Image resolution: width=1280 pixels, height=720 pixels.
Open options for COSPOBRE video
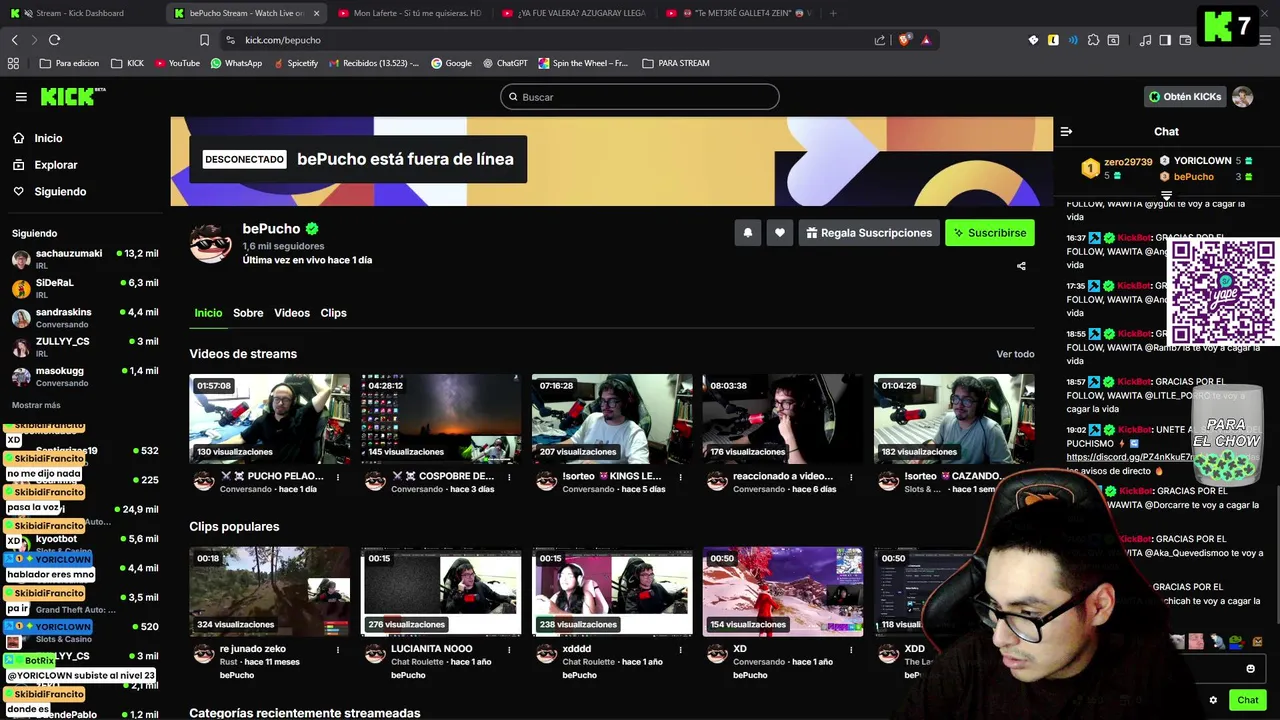[x=509, y=477]
